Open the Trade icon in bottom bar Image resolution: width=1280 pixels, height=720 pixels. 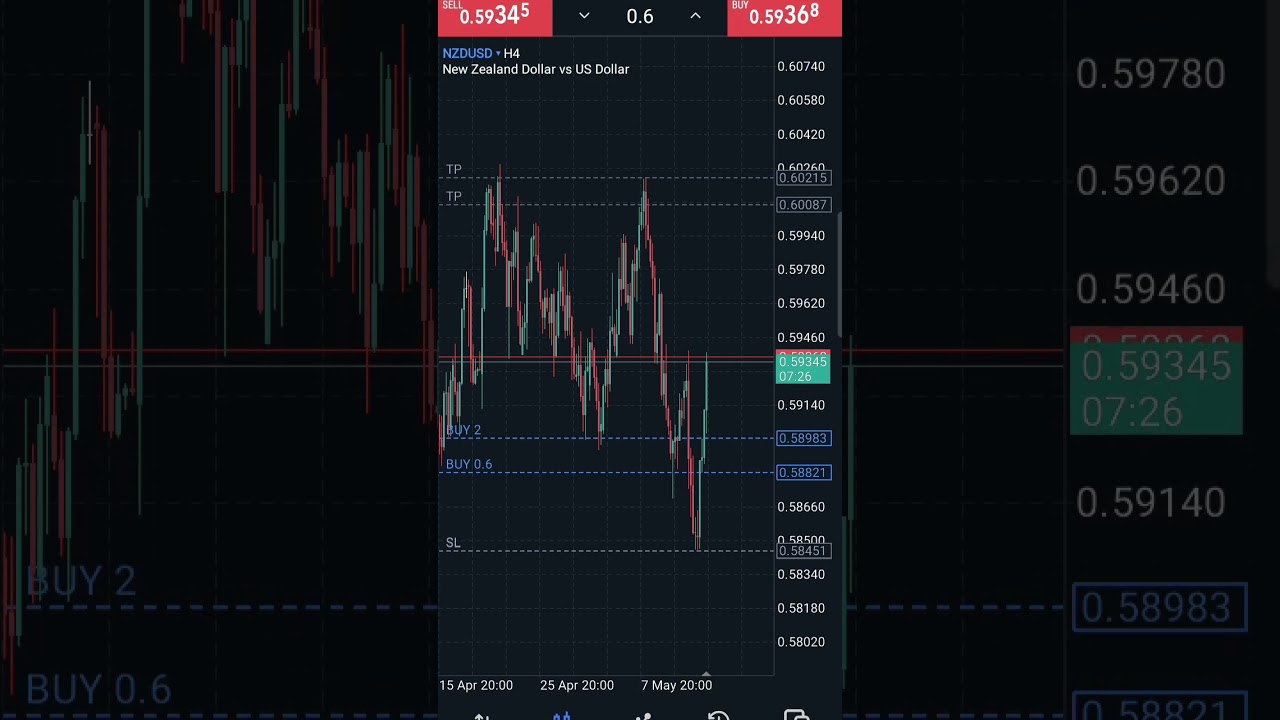coord(641,716)
